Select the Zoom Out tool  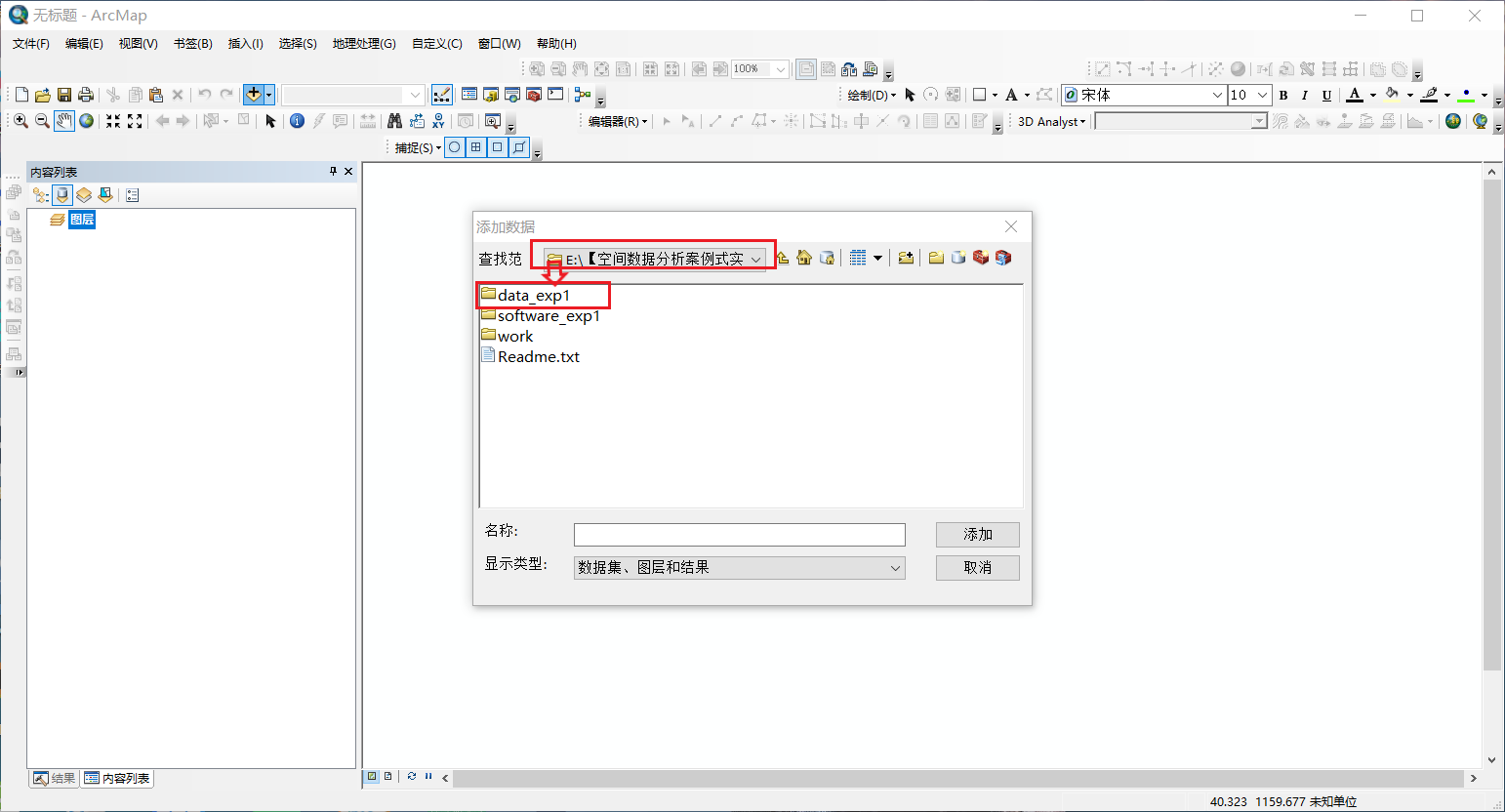tap(42, 121)
